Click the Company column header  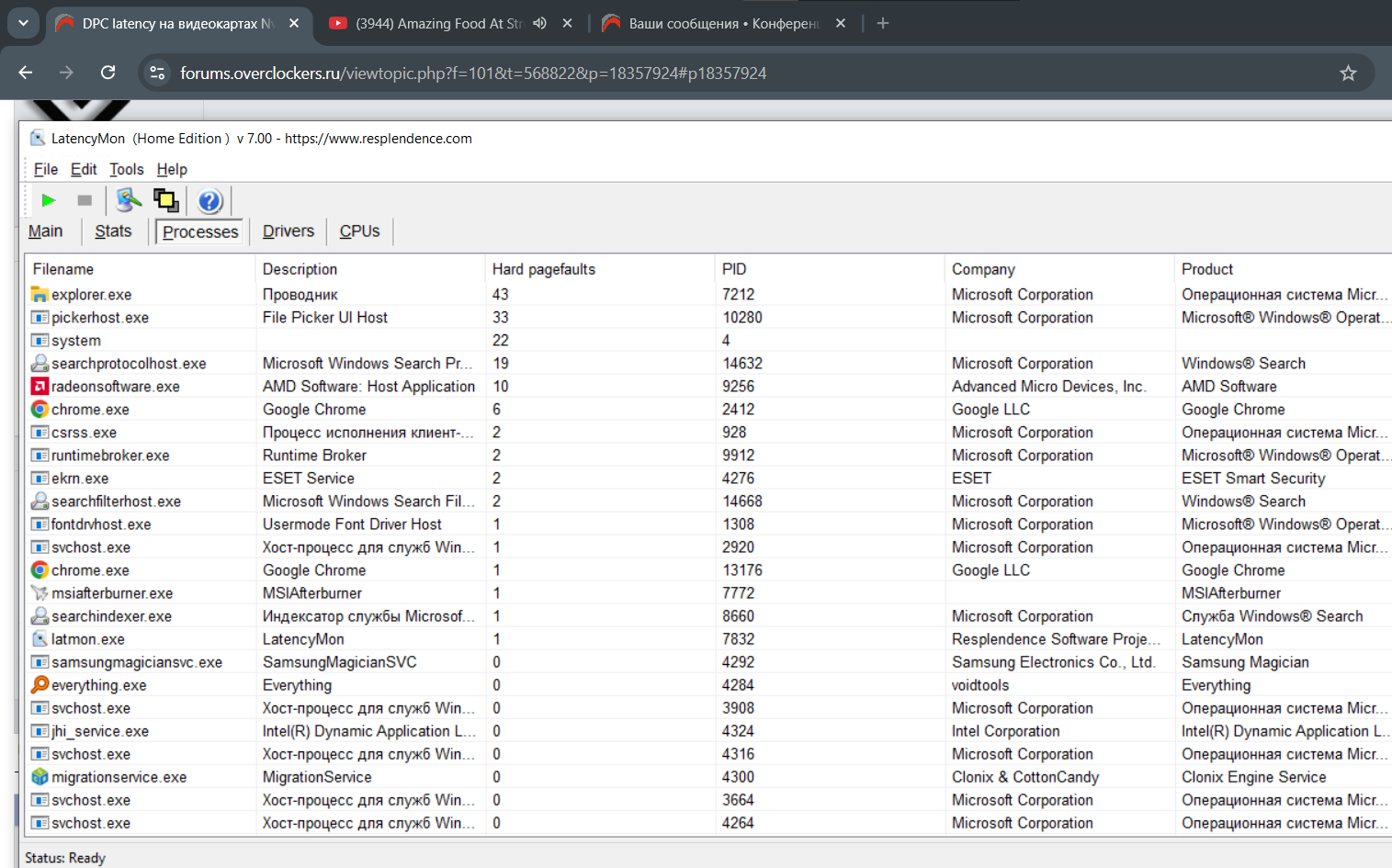pyautogui.click(x=983, y=269)
